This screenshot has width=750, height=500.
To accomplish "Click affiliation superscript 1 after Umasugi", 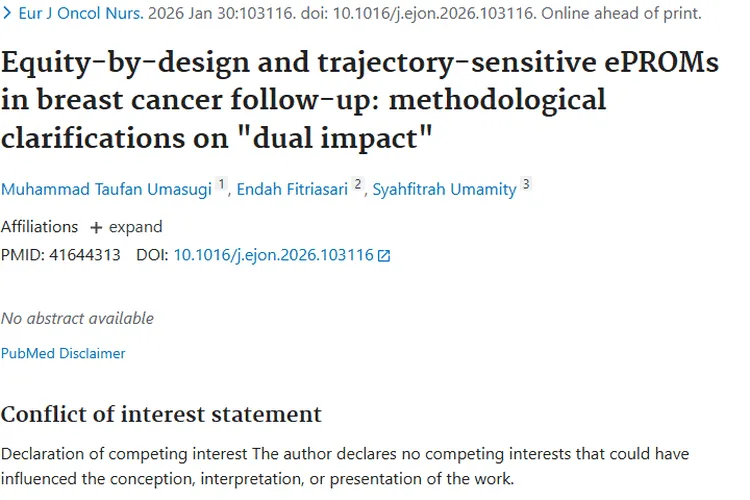I will tap(222, 185).
